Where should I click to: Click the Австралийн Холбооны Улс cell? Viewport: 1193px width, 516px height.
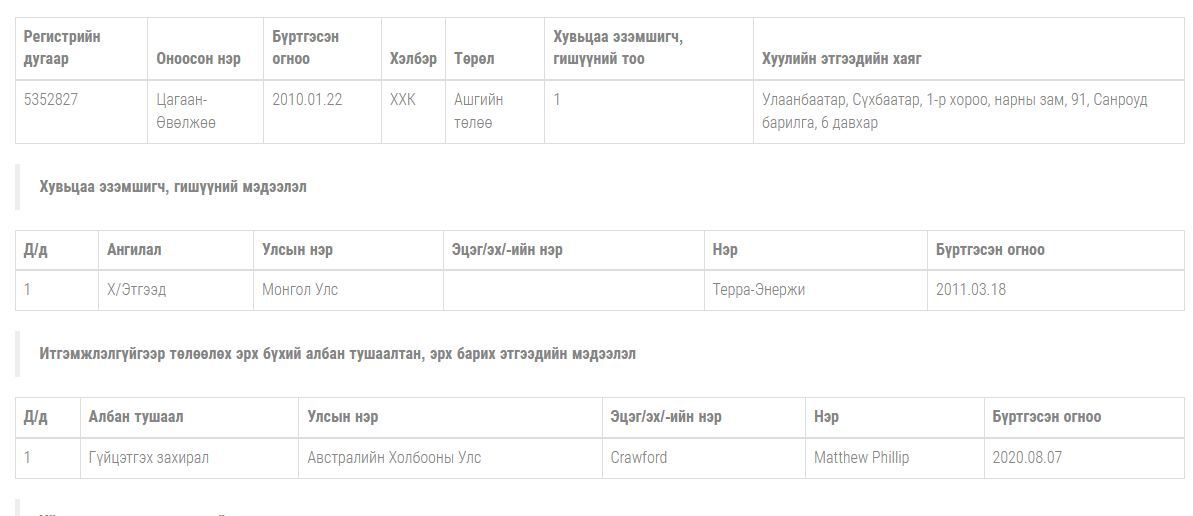coord(394,458)
